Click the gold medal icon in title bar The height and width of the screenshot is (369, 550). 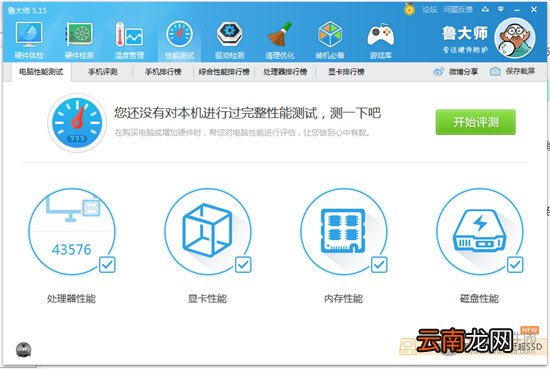point(409,9)
